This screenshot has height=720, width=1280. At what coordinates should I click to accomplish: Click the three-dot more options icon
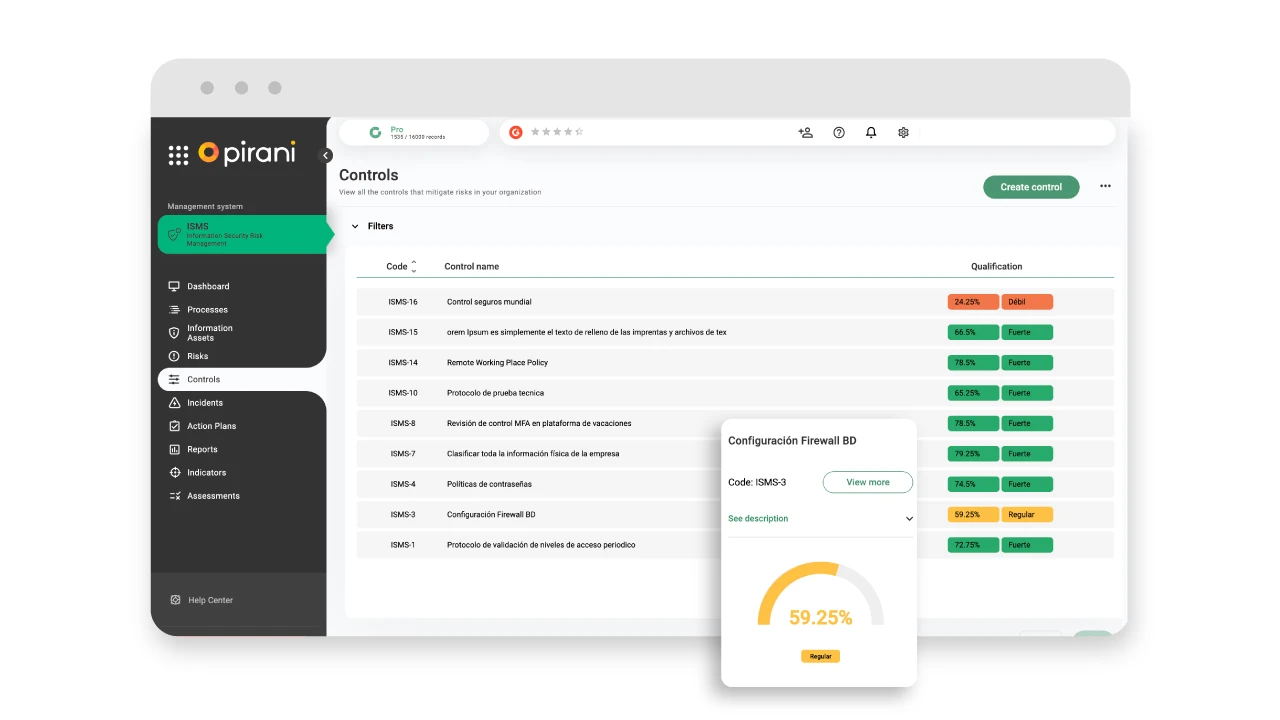click(1105, 186)
